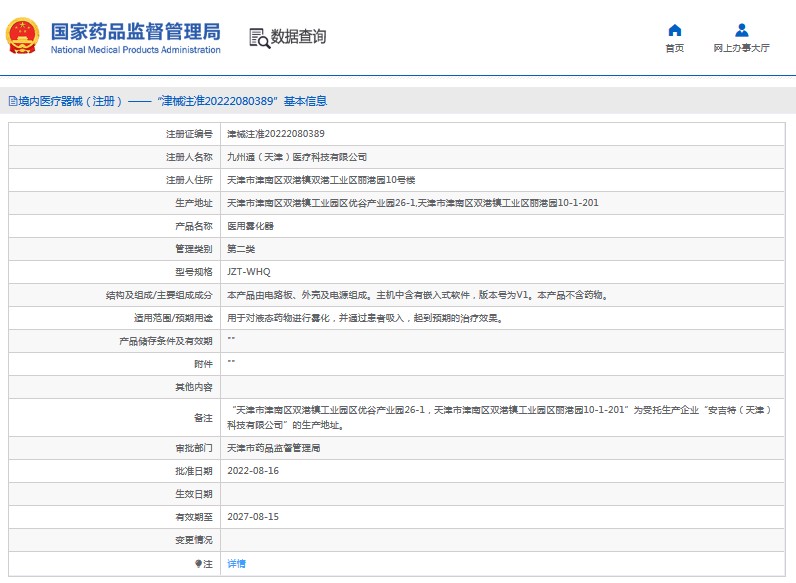796x583 pixels.
Task: Click the 天津市药品监督管理局 approving department cell
Action: click(274, 448)
